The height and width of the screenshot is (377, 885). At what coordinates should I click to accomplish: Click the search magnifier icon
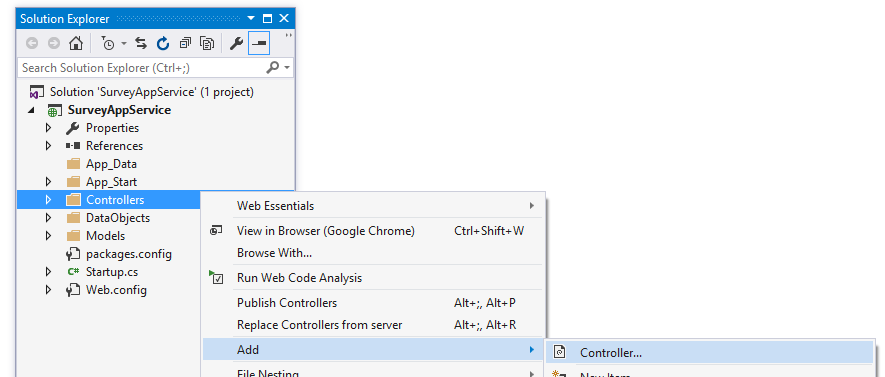pyautogui.click(x=273, y=68)
